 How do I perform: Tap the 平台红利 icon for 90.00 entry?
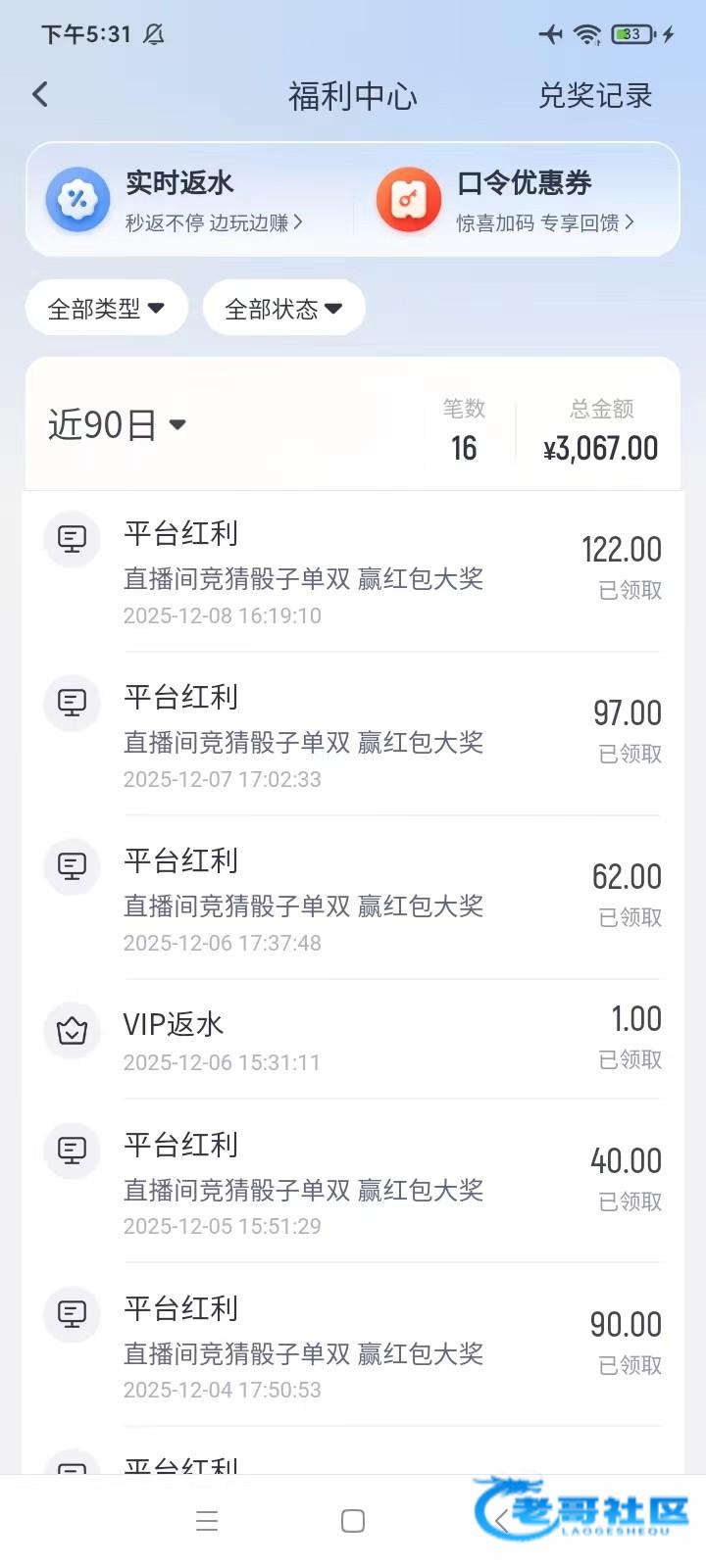point(72,1314)
